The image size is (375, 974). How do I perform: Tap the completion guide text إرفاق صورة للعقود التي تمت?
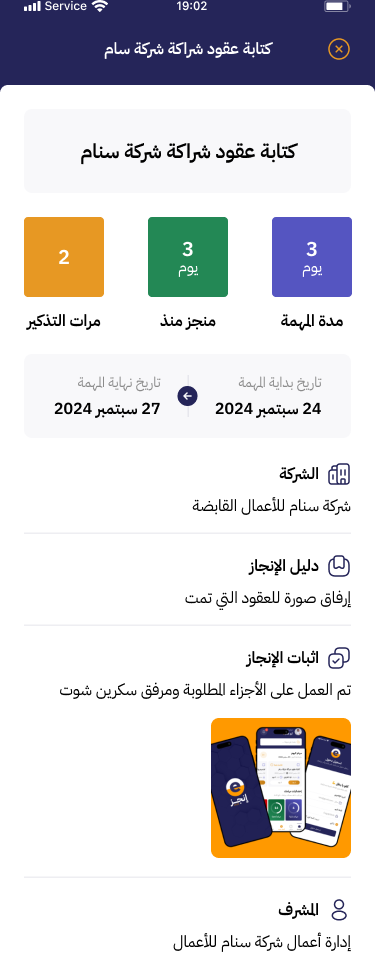click(268, 598)
